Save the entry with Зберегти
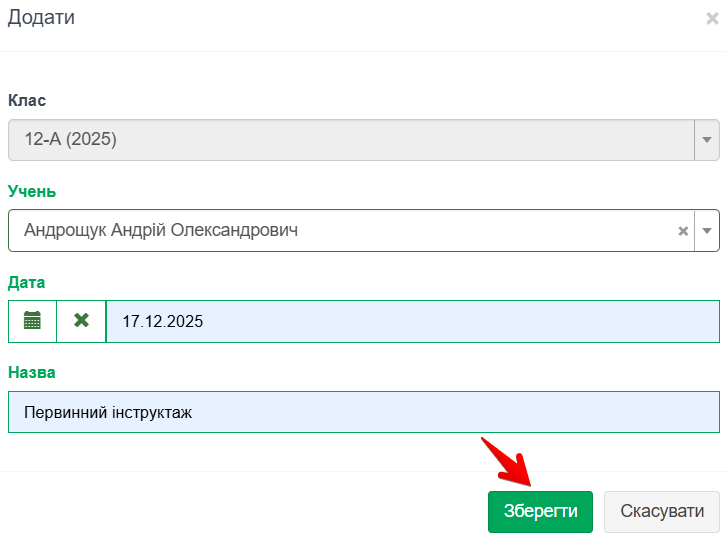This screenshot has width=727, height=541. point(540,511)
